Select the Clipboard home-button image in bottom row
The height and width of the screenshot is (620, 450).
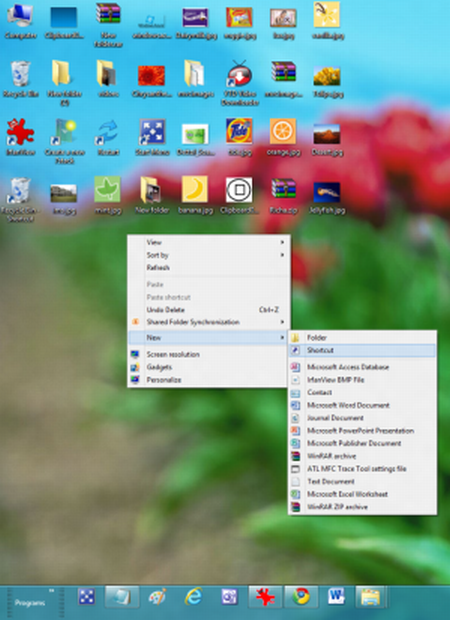[239, 195]
